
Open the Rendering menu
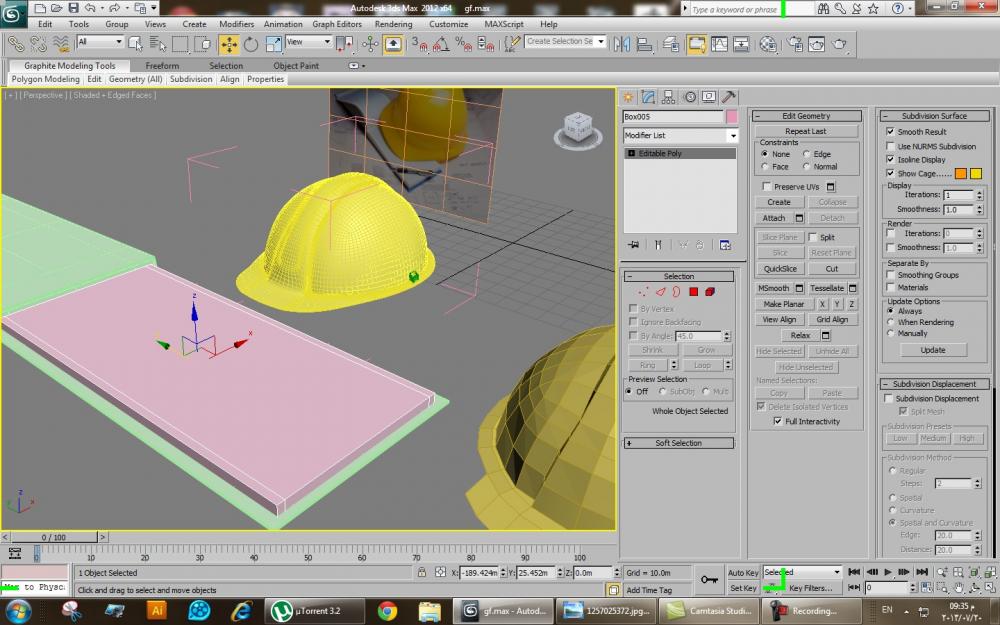[393, 24]
